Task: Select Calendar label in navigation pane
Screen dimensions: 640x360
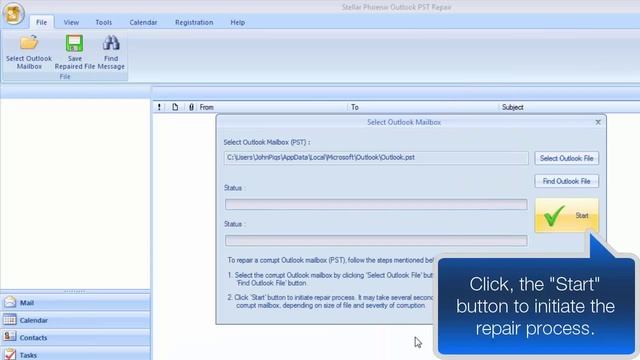Action: coord(34,320)
